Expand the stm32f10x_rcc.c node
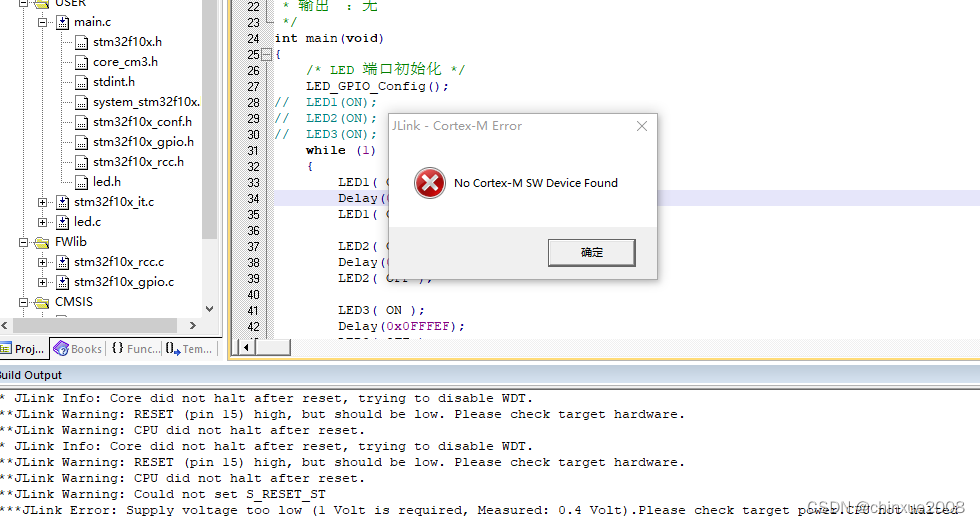Screen dimensions: 980x523 42,262
